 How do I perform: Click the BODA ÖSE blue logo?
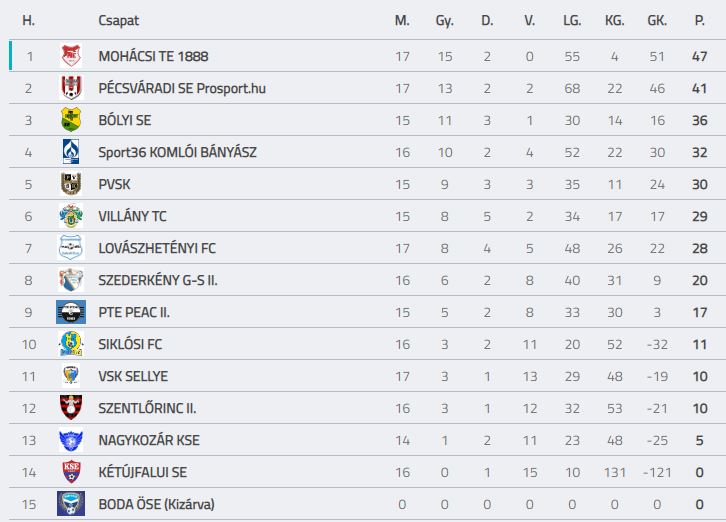coord(71,504)
